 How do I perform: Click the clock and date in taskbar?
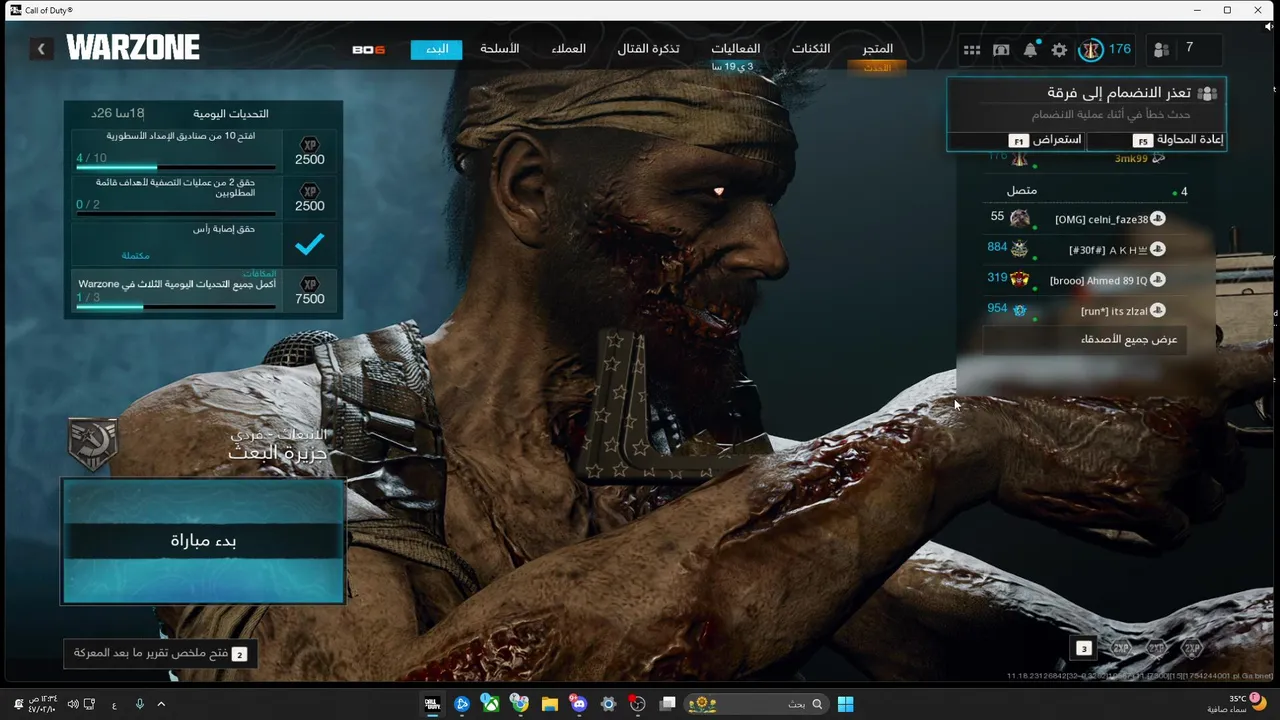[42, 704]
